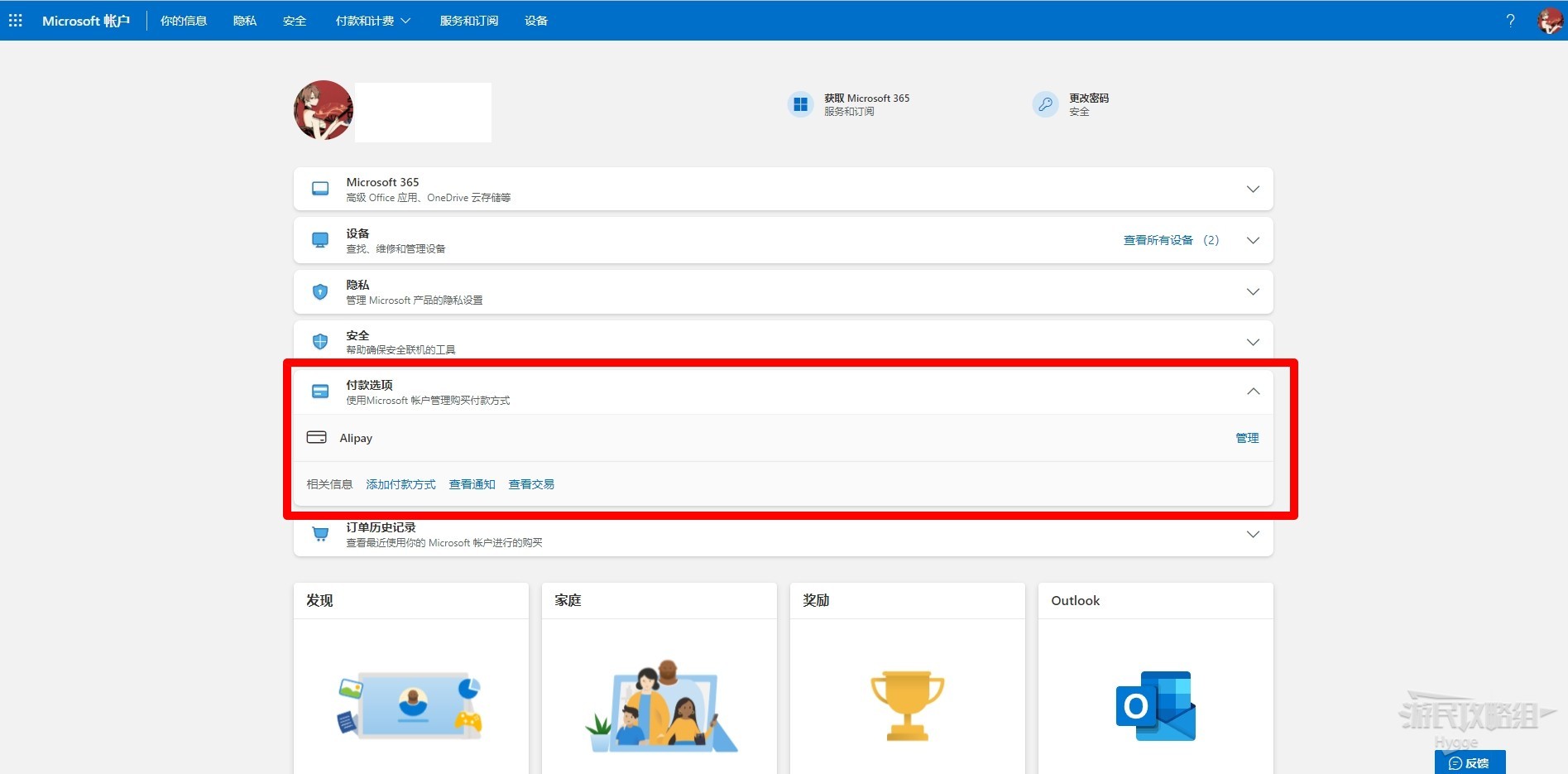
Task: Open the 你的信息 tab
Action: point(184,21)
